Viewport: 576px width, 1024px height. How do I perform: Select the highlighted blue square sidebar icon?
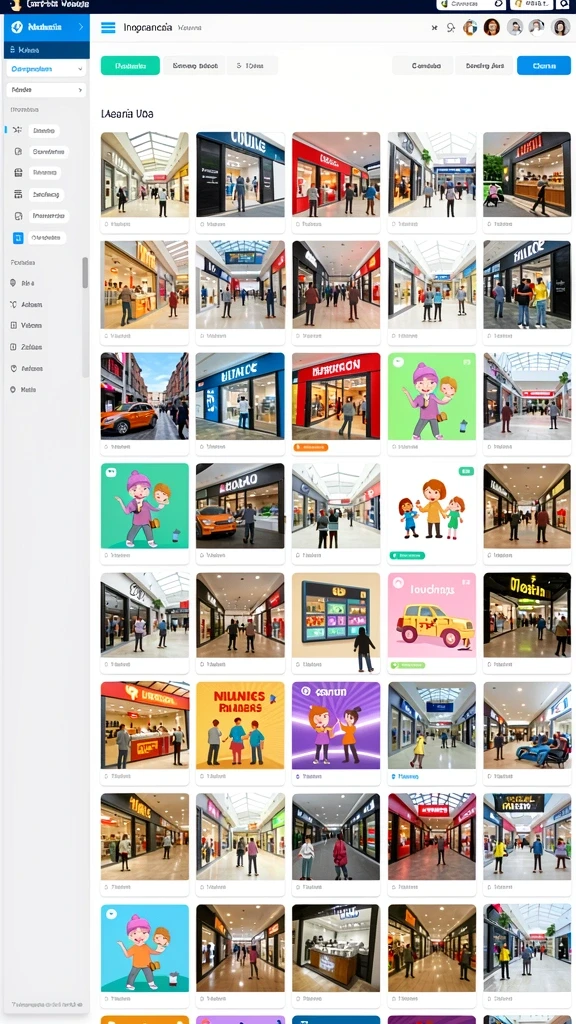[18, 238]
